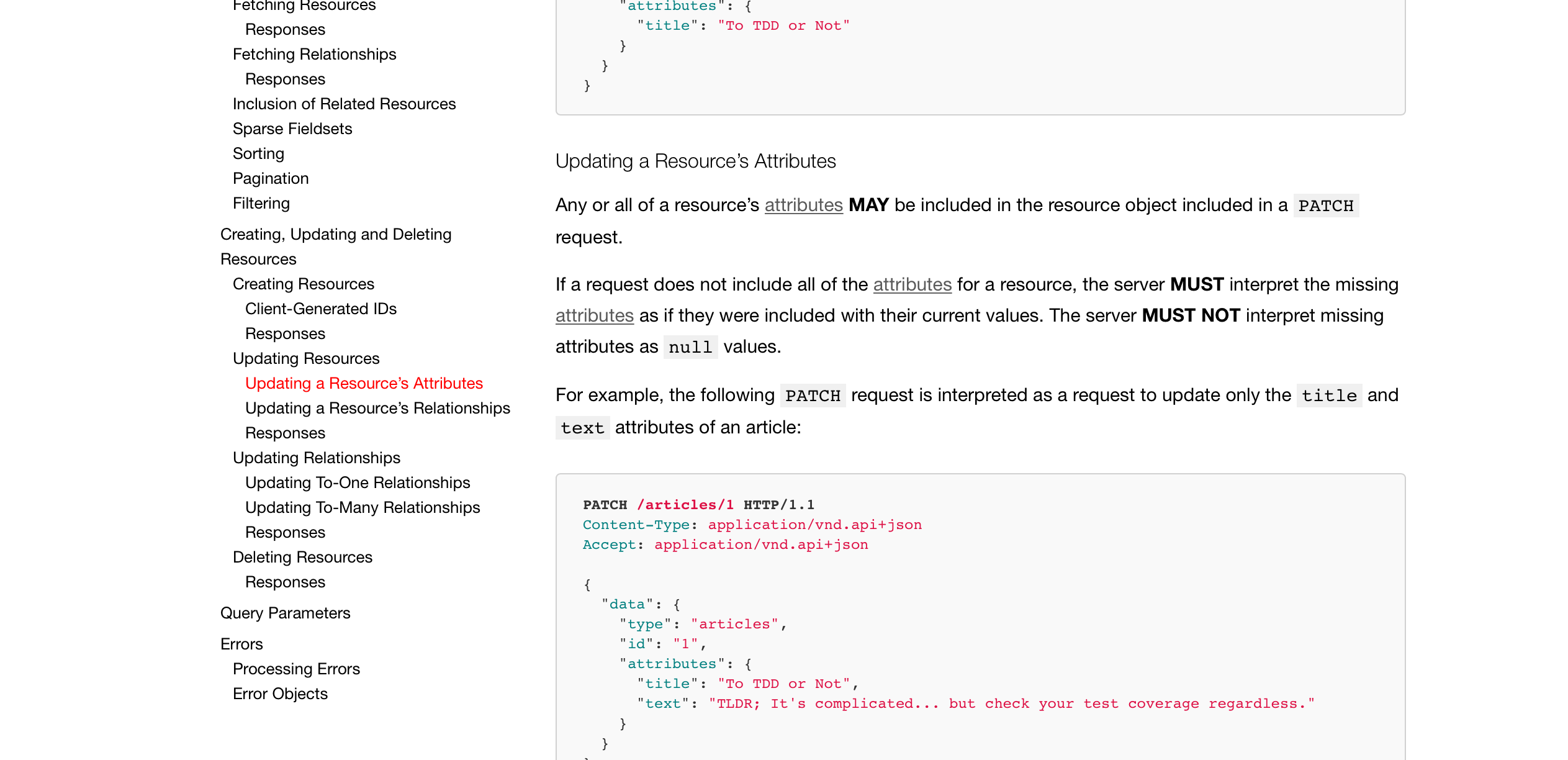Select the highlighted Updating a Resource's Attributes link
The height and width of the screenshot is (760, 1568).
[364, 383]
